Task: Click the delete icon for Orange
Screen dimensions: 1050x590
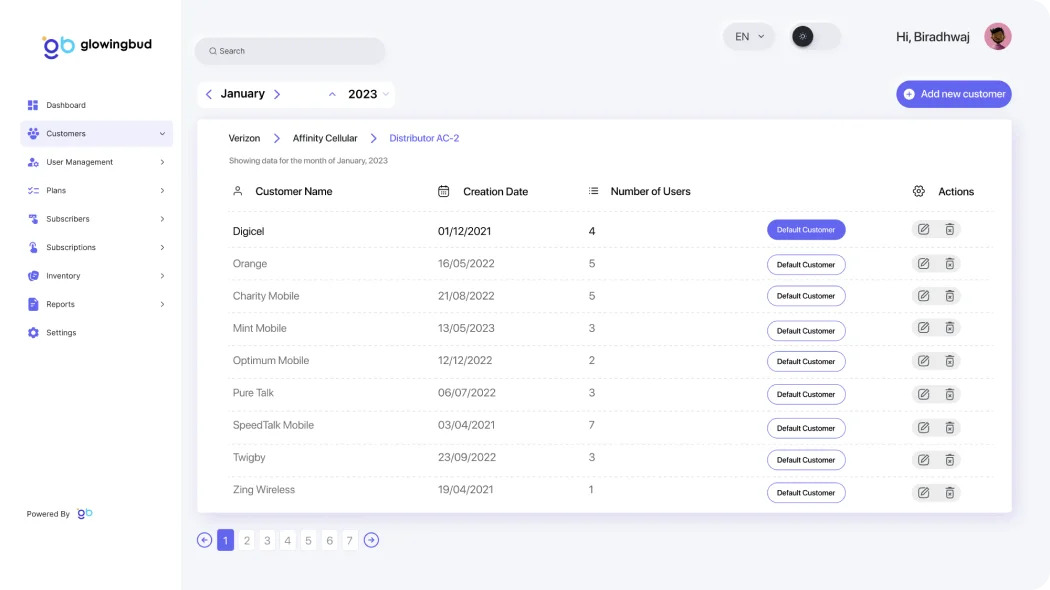Action: (950, 264)
